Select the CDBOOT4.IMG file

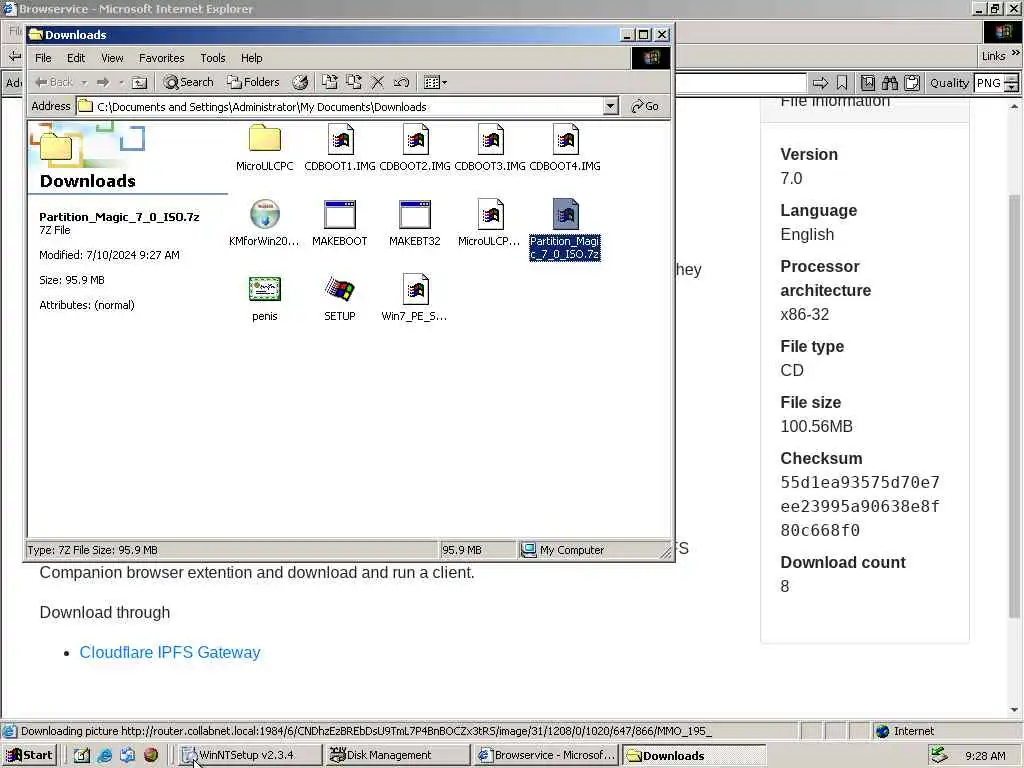pos(565,148)
